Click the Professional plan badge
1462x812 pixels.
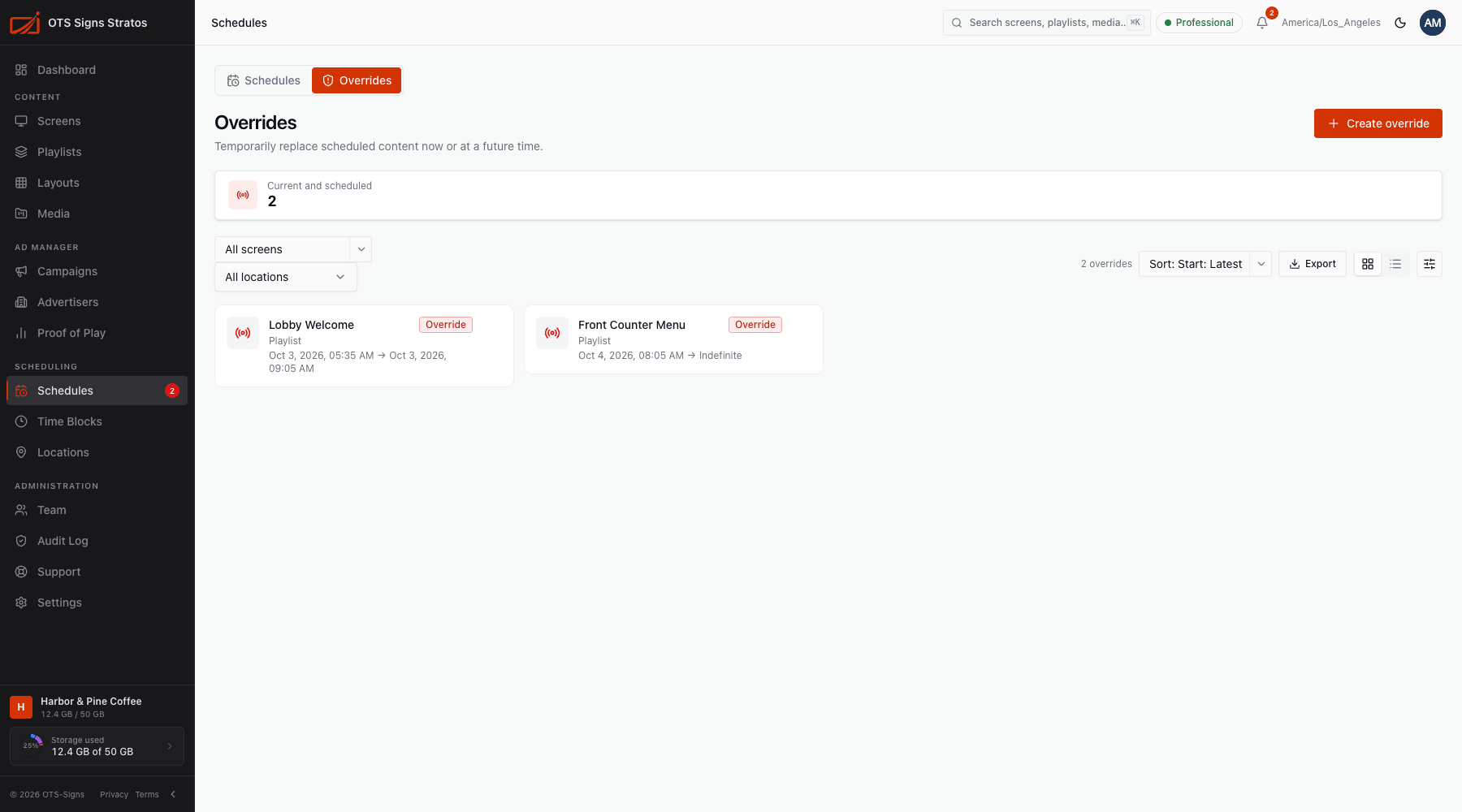(x=1199, y=23)
